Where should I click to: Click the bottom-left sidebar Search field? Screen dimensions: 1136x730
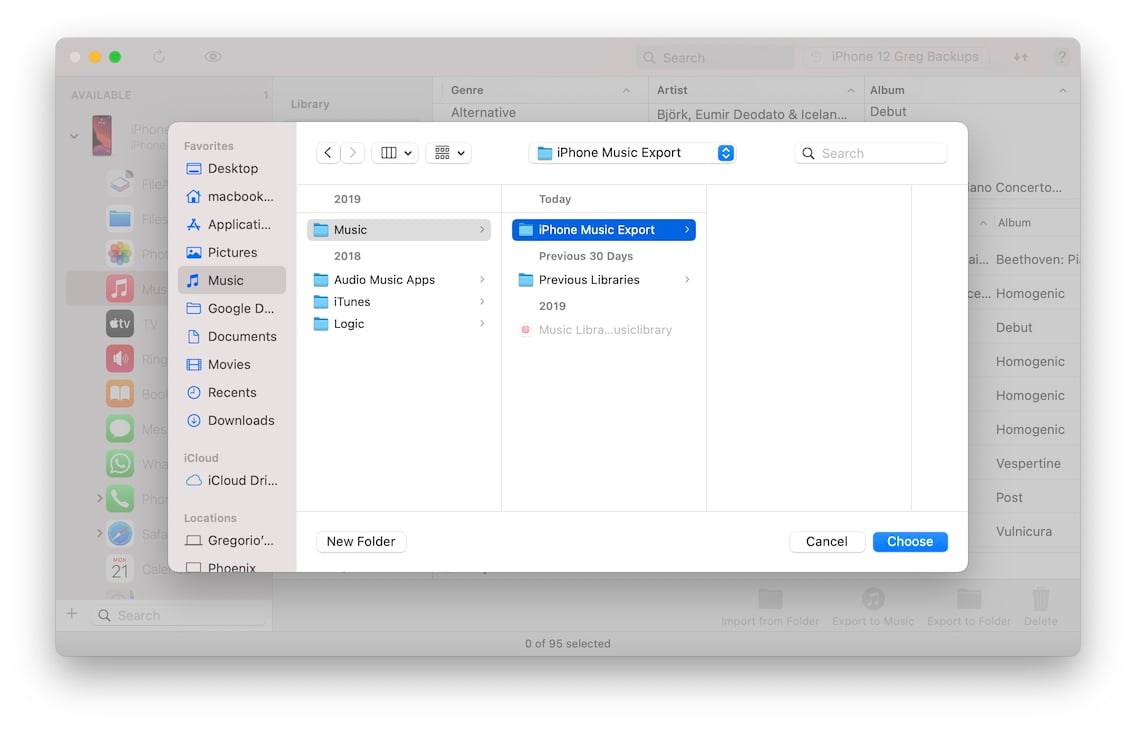(178, 615)
